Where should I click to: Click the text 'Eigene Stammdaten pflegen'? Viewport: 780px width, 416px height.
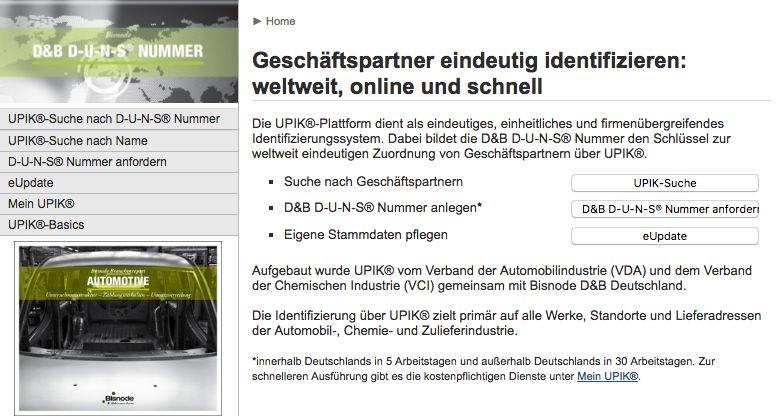(x=366, y=234)
